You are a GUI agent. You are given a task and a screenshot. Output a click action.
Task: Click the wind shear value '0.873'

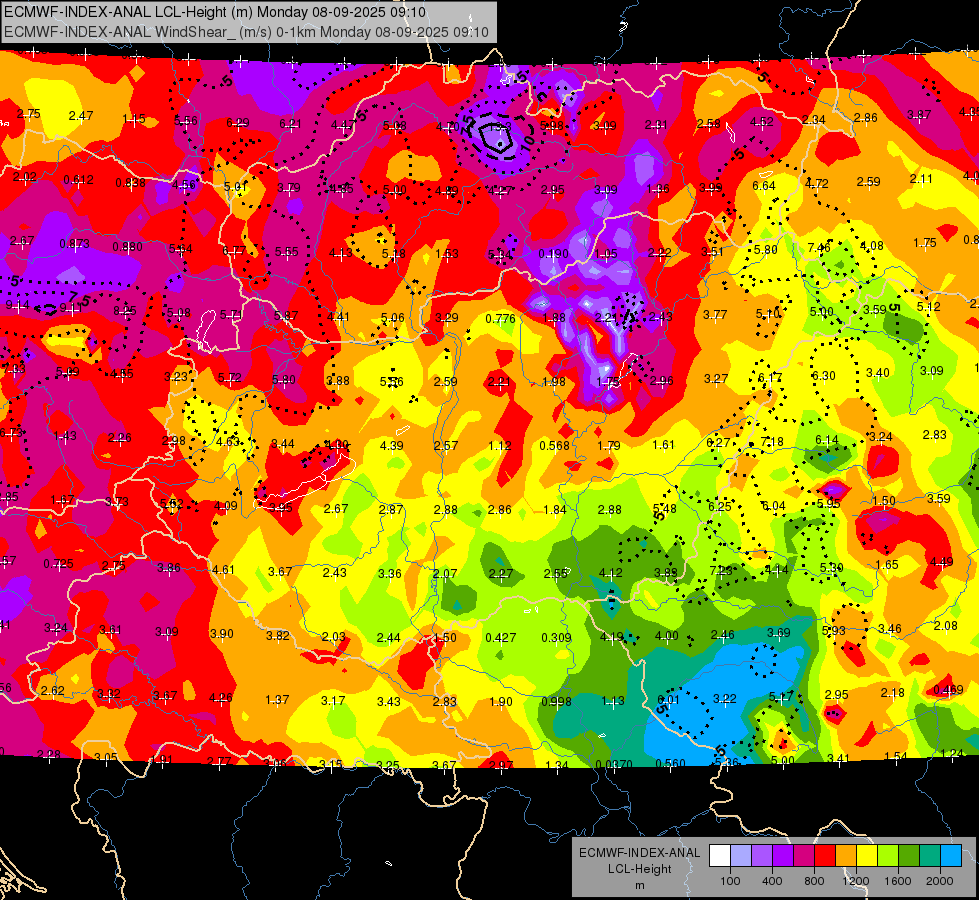[74, 244]
